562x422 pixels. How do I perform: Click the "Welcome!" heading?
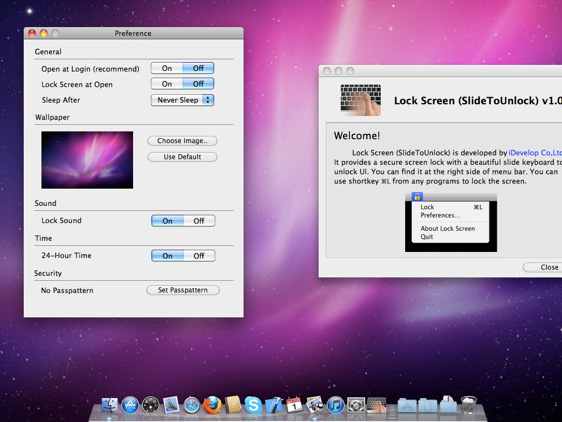[x=357, y=136]
